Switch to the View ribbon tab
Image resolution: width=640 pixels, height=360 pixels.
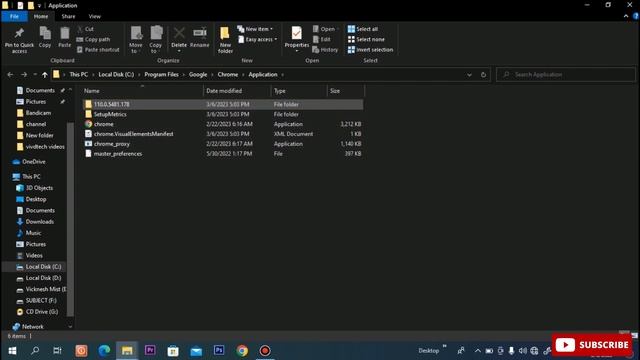coord(95,16)
